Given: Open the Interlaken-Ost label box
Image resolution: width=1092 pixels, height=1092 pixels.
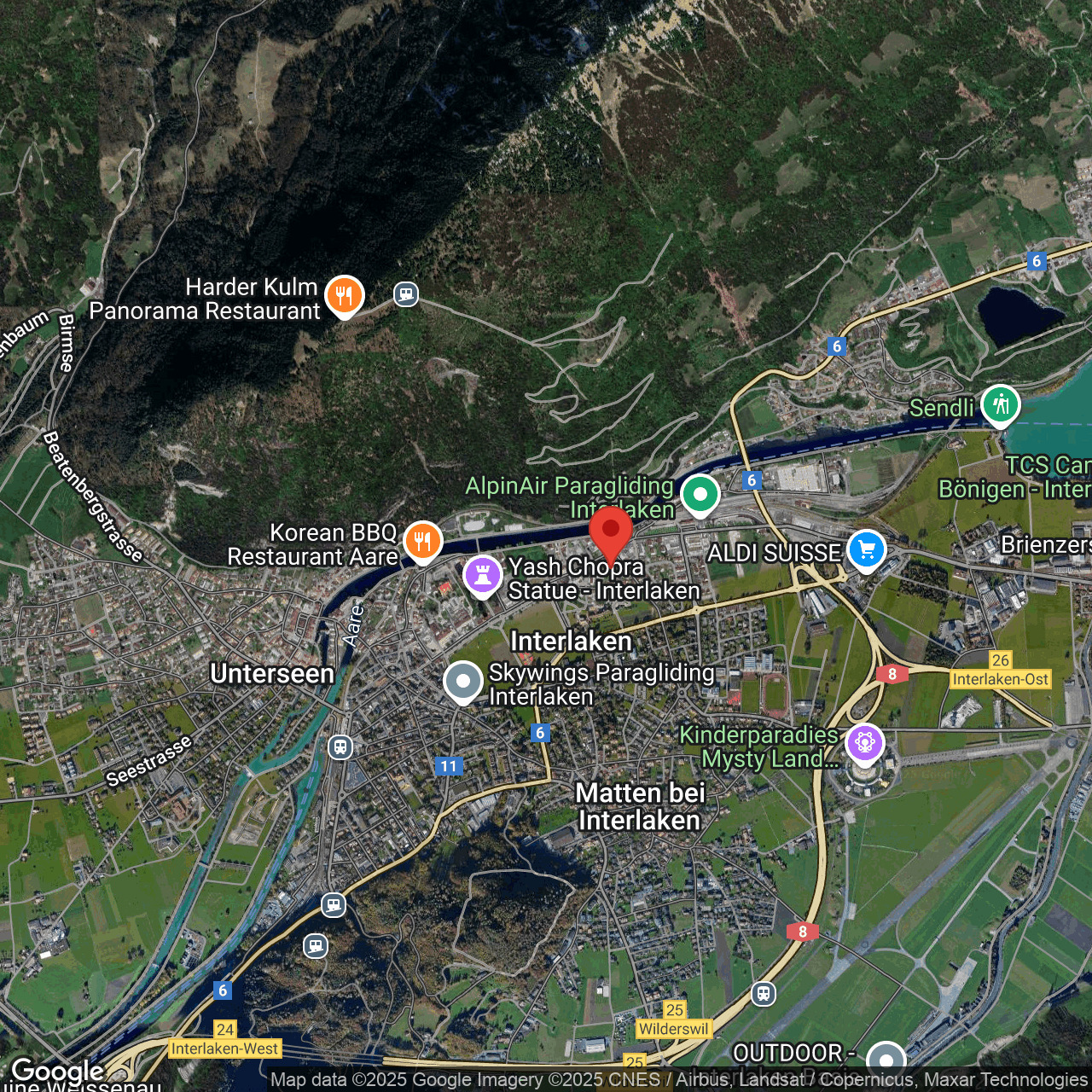Looking at the screenshot, I should [1000, 679].
